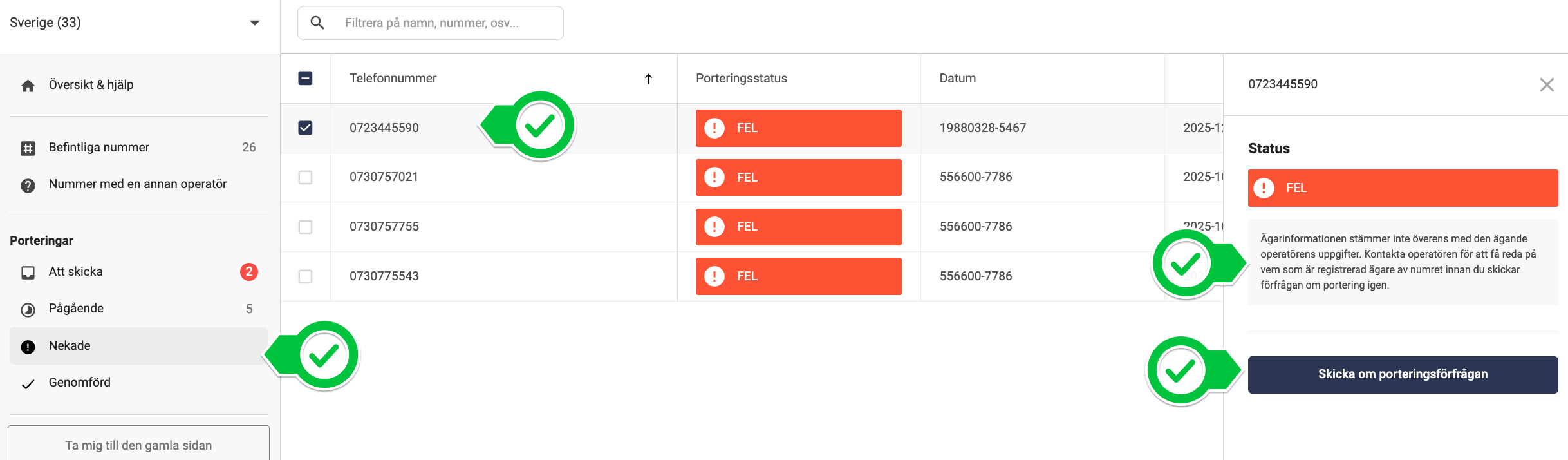Screen dimensions: 1568x460
Task: Select the checkbox for number 0730775543
Action: coord(306,276)
